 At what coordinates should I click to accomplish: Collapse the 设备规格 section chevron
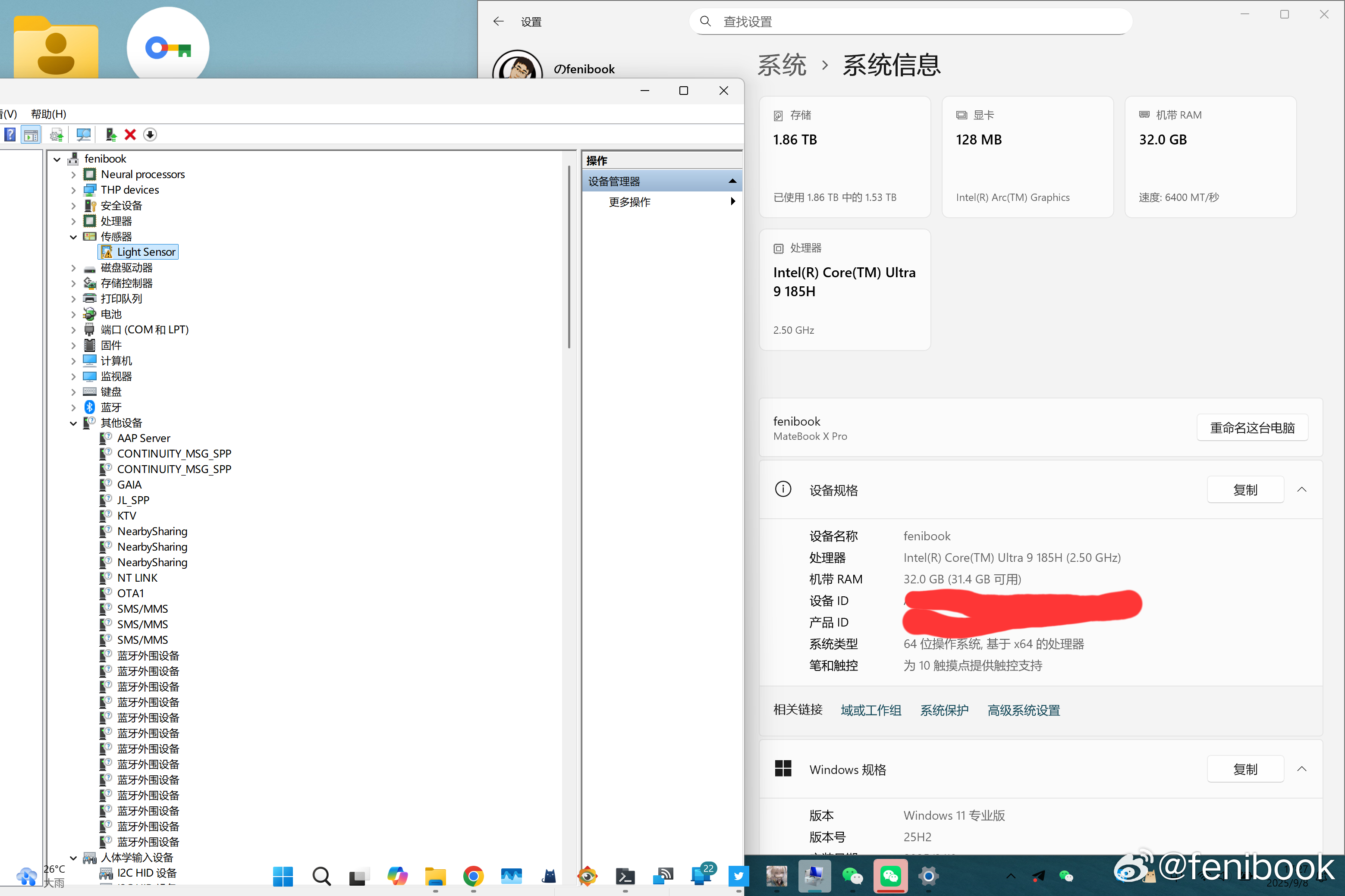click(1302, 490)
